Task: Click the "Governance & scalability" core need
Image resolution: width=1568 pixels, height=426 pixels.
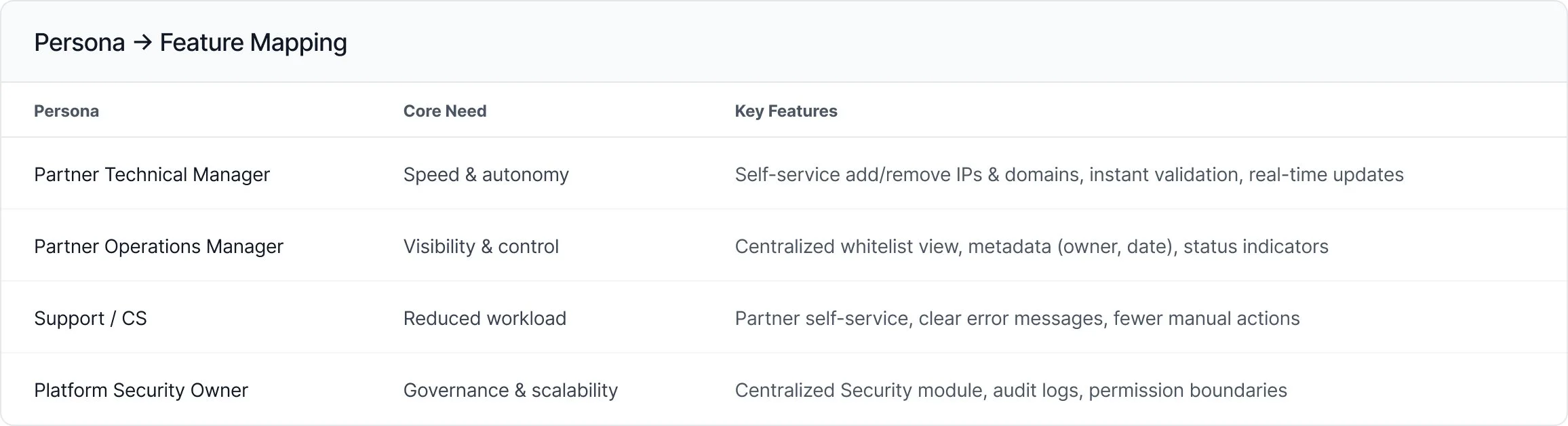Action: click(x=511, y=391)
